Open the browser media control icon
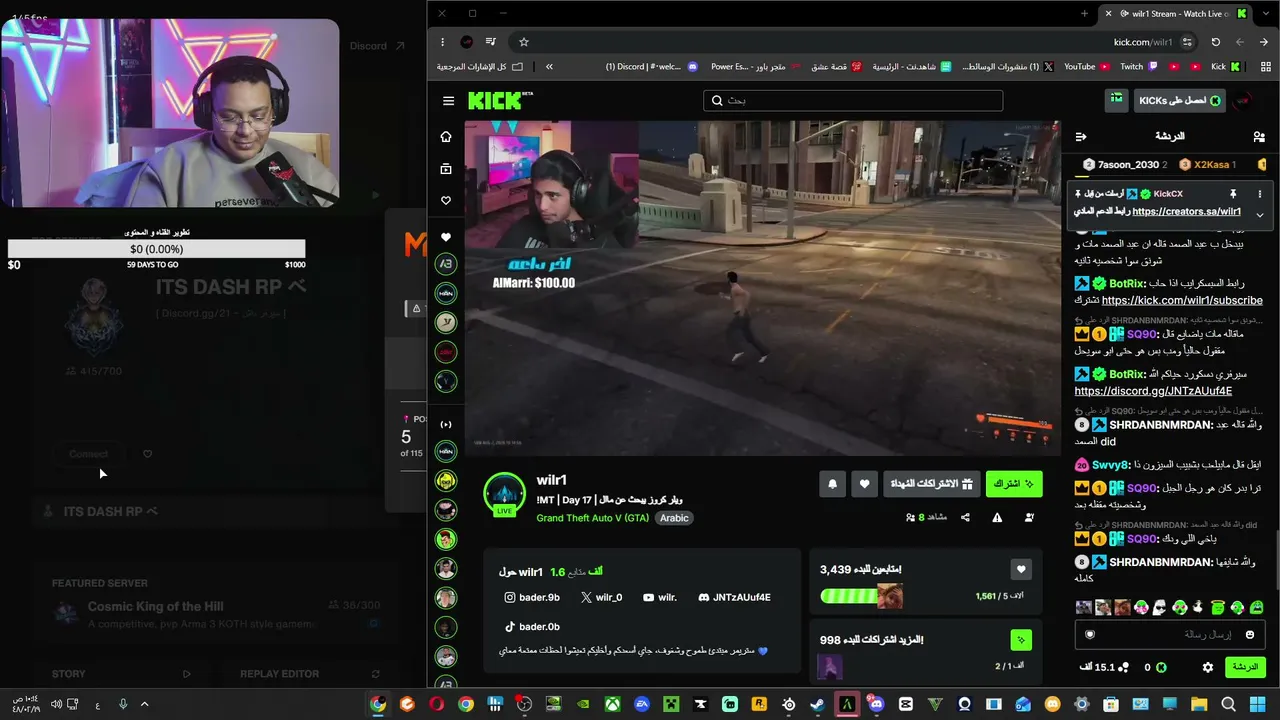 pyautogui.click(x=490, y=42)
